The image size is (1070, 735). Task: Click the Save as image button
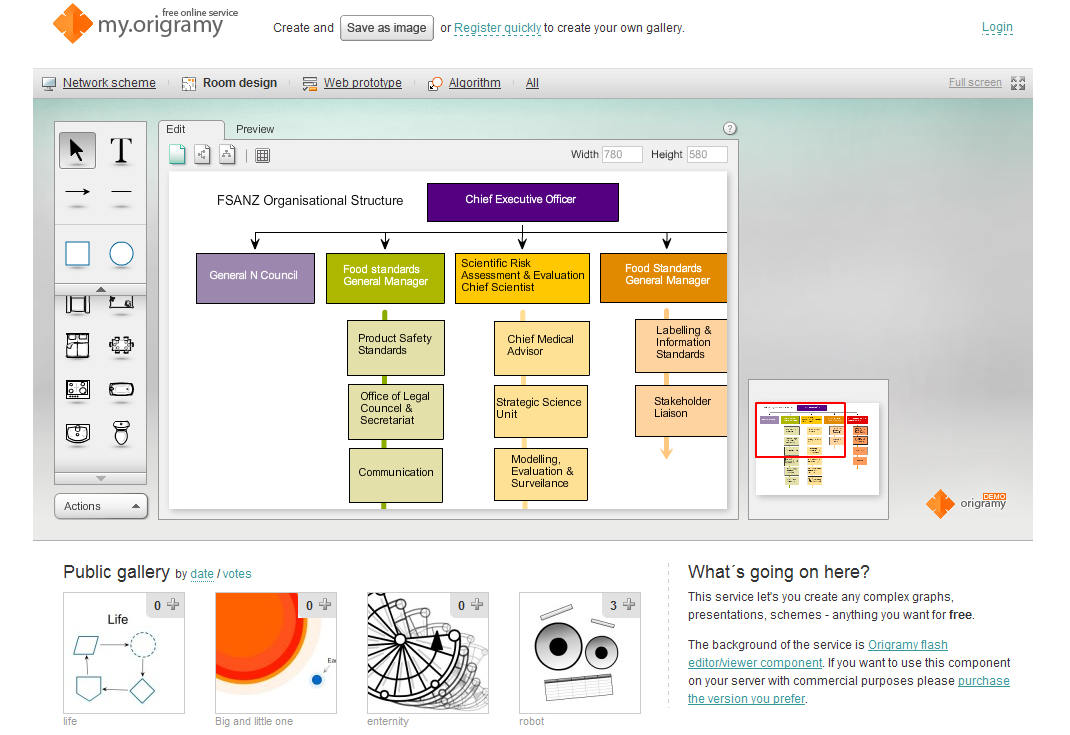pos(387,28)
